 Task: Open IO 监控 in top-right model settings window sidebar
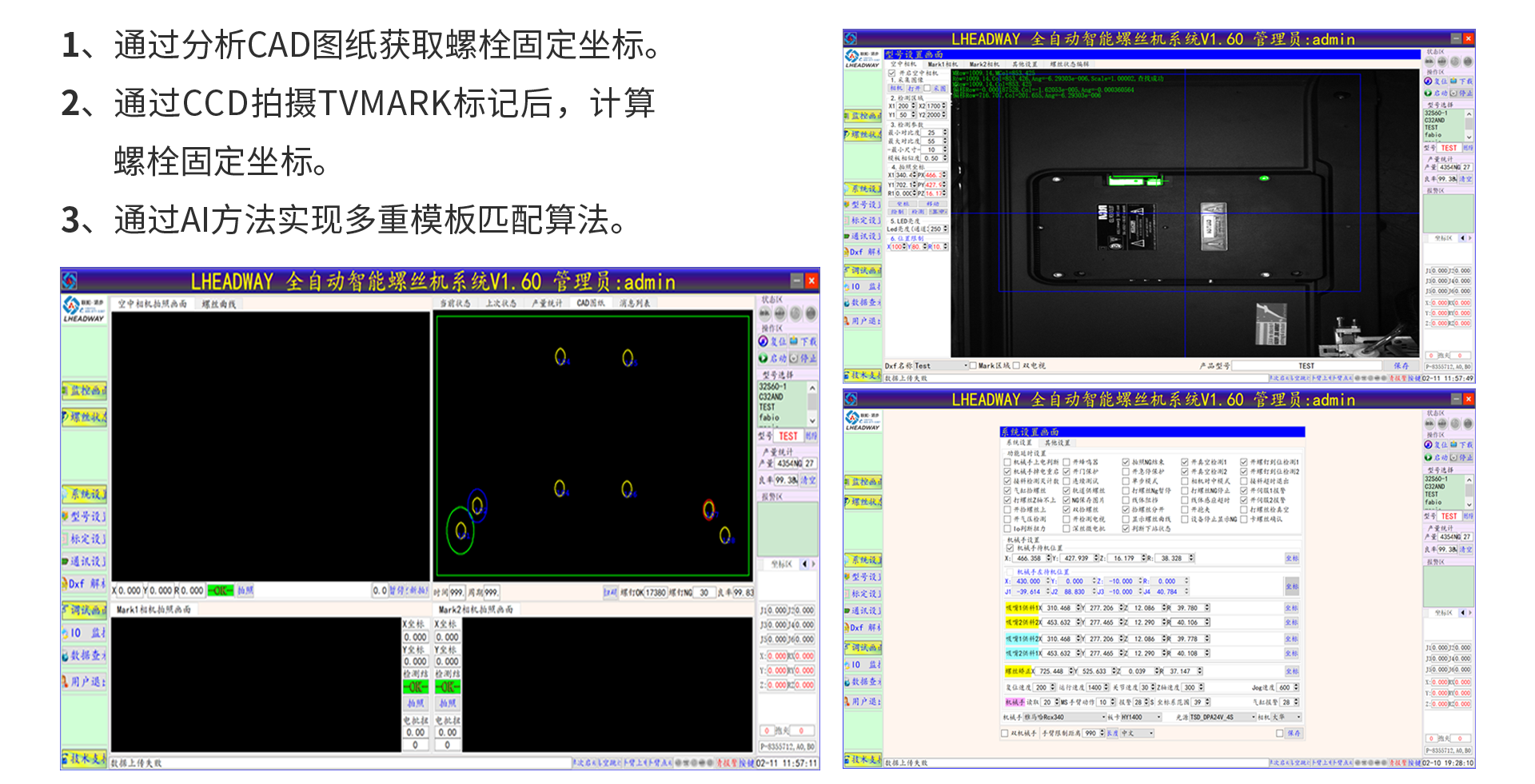[863, 286]
